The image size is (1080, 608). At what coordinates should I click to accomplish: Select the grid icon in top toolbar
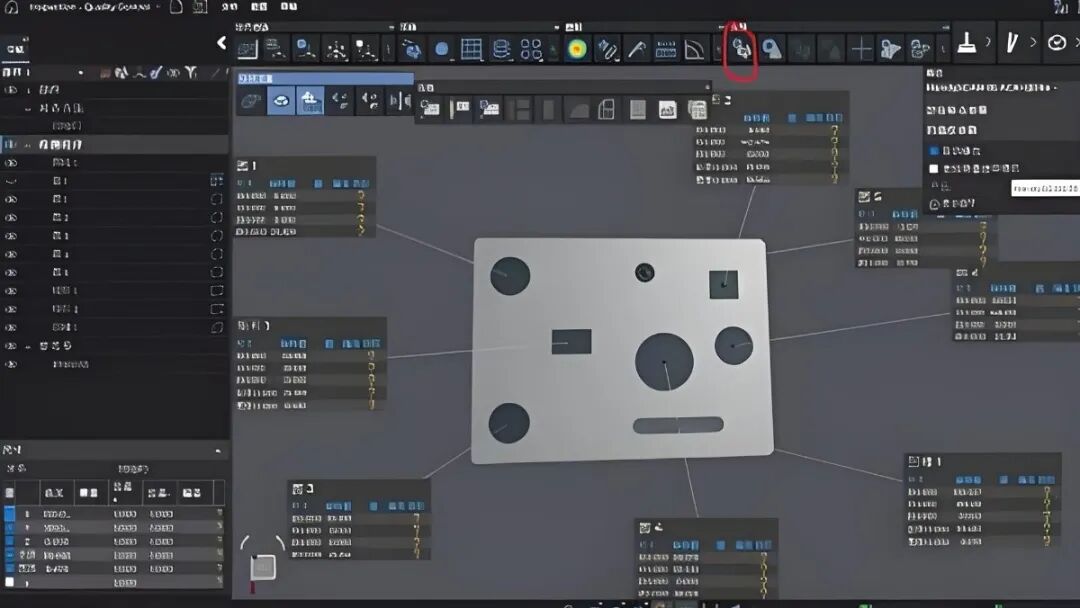pyautogui.click(x=472, y=48)
